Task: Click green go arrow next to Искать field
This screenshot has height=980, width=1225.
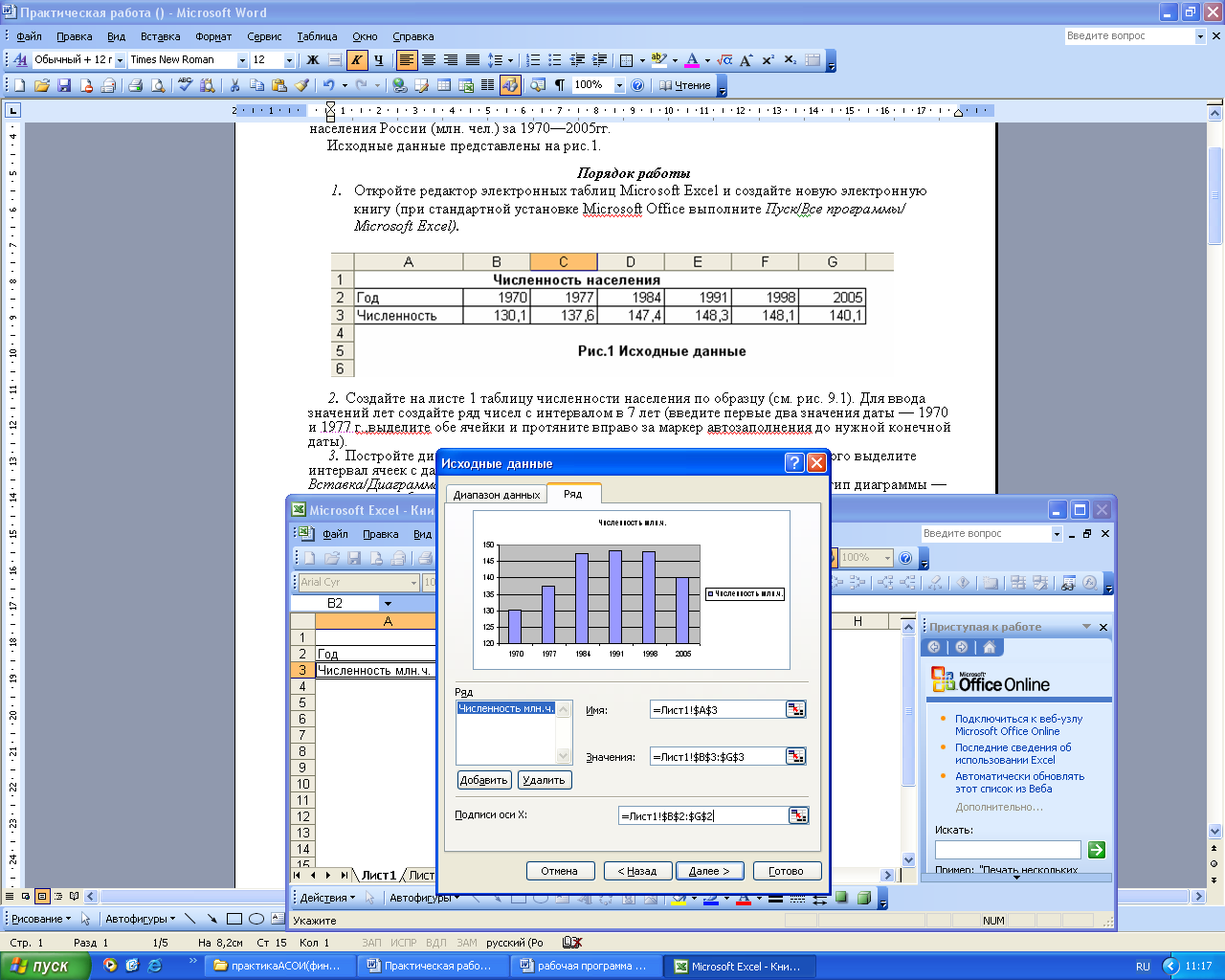Action: pos(1097,850)
